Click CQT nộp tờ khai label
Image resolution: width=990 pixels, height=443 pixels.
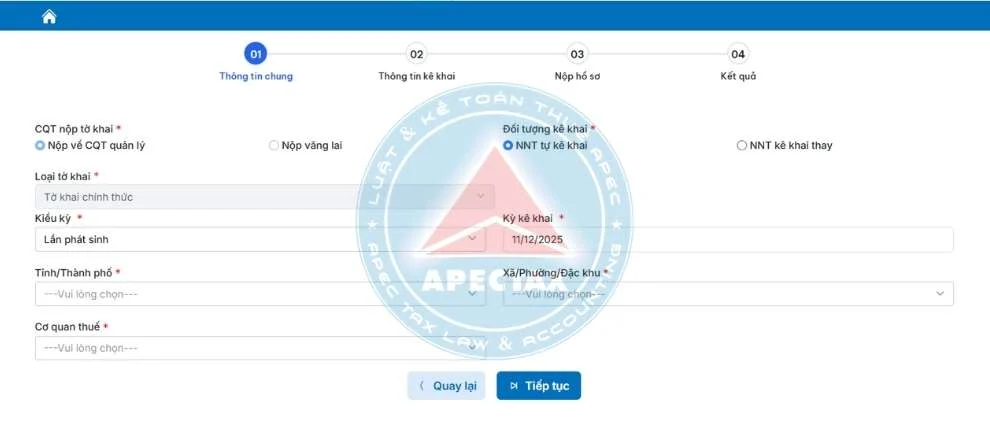[x=74, y=129]
